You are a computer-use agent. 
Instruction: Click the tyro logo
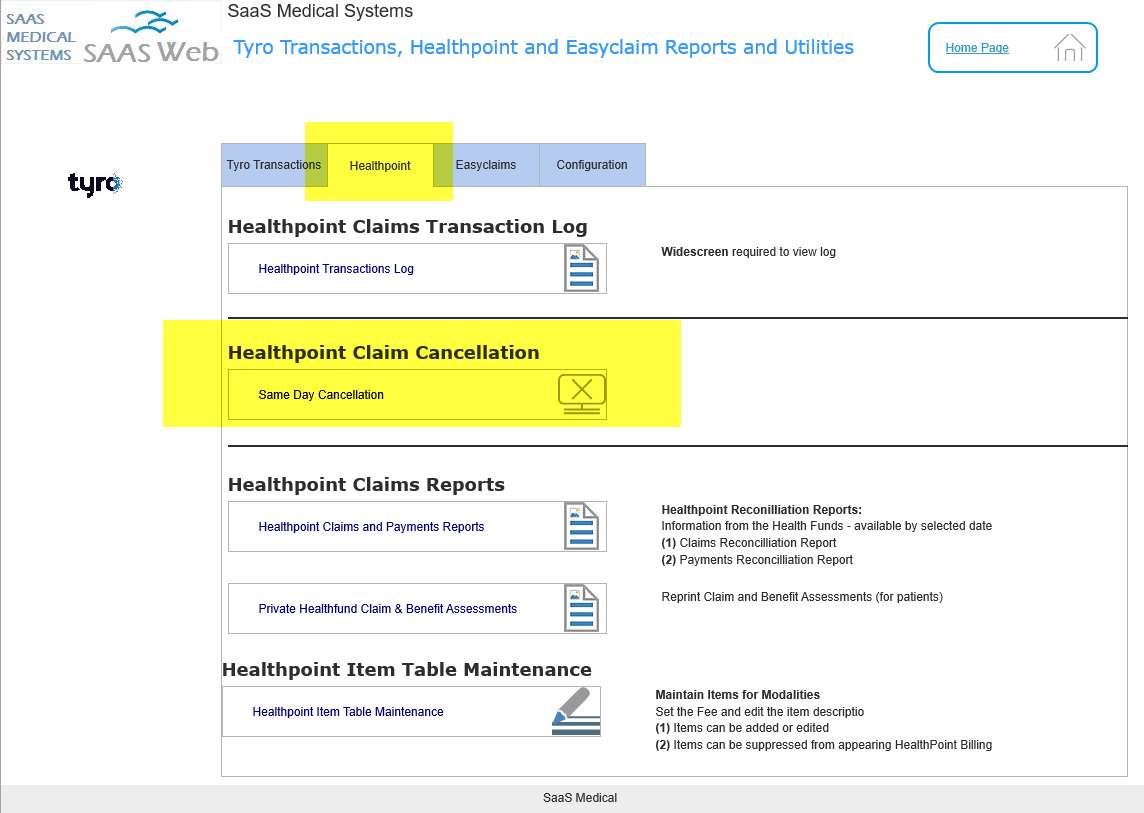tap(95, 183)
